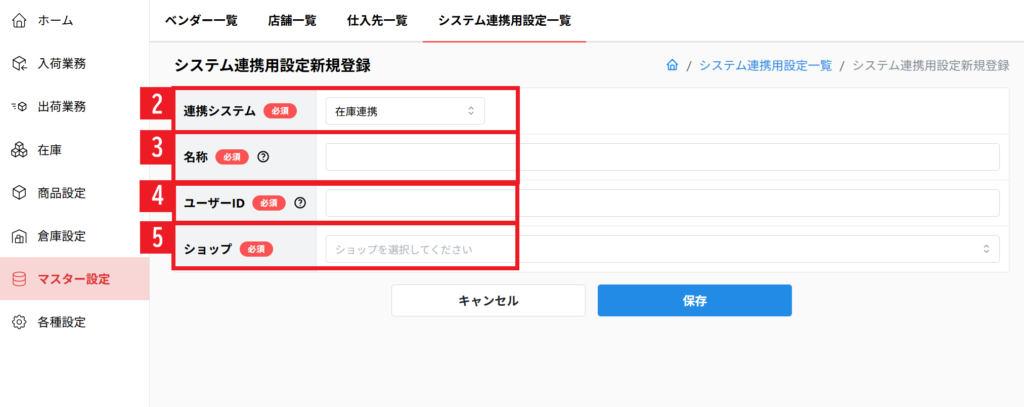This screenshot has width=1024, height=407.
Task: Select the 仕入先一覧 tab
Action: [x=377, y=20]
